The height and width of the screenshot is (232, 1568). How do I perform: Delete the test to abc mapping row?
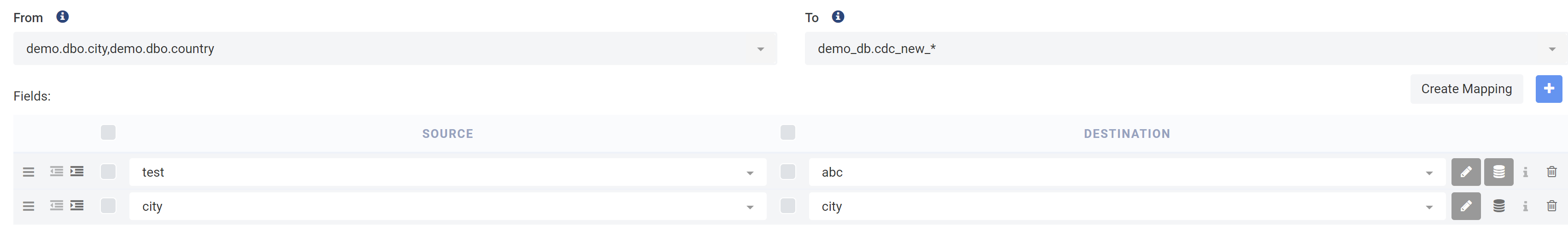1551,173
